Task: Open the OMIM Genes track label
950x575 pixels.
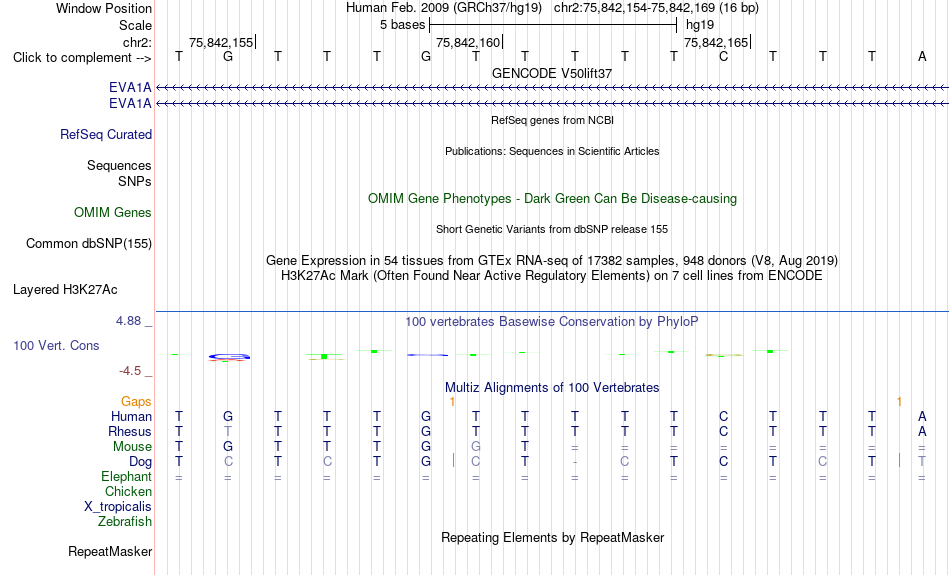Action: coord(113,213)
